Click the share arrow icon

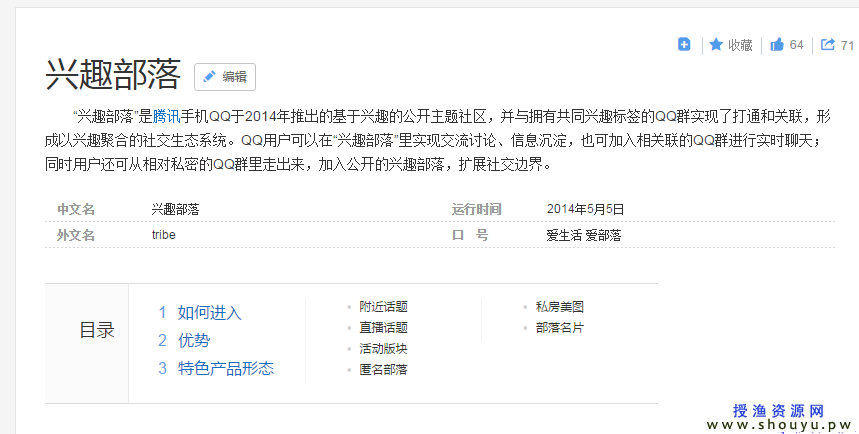[827, 44]
